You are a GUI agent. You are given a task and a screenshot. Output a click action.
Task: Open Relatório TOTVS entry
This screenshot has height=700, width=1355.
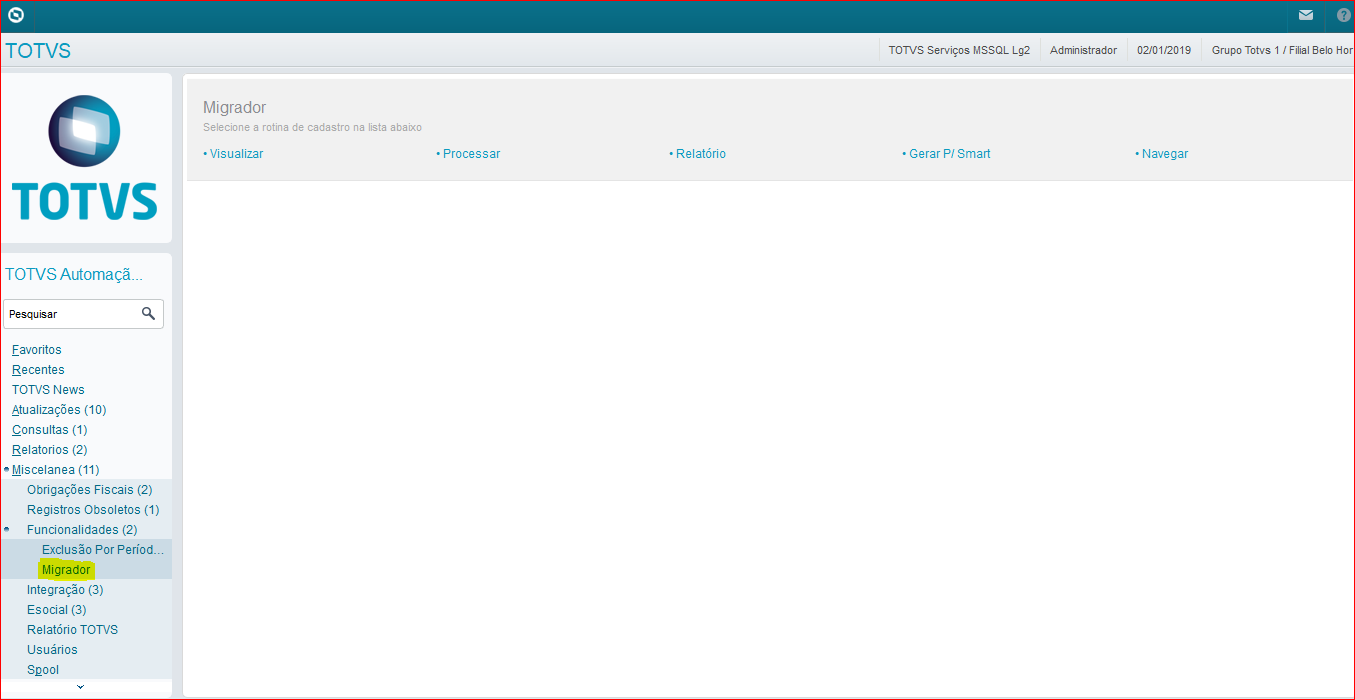point(72,630)
